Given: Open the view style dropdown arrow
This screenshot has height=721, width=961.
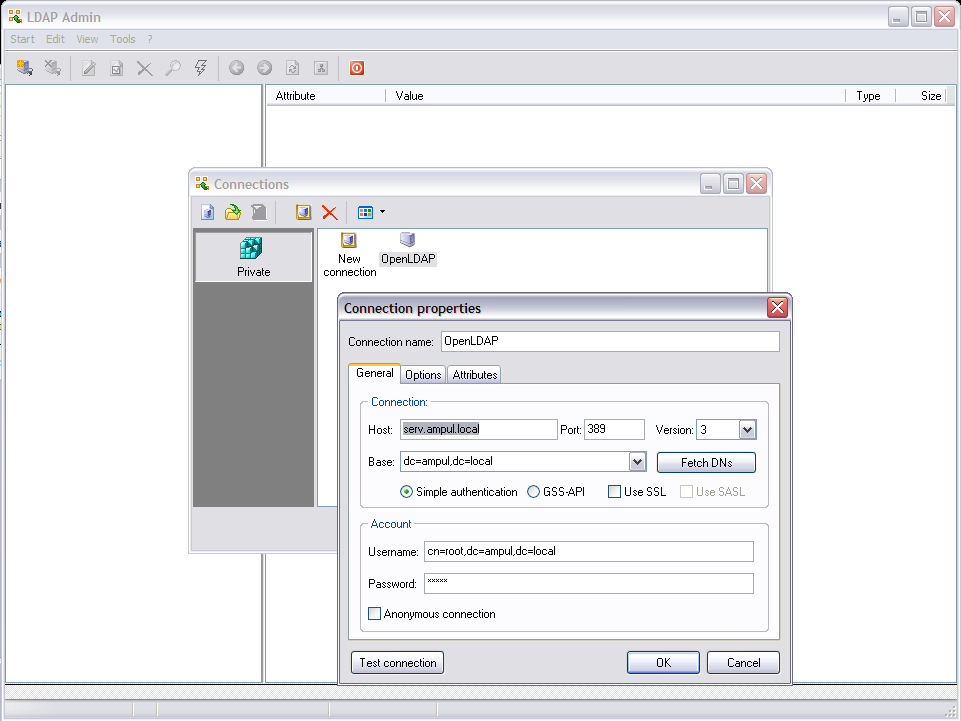Looking at the screenshot, I should tap(382, 212).
